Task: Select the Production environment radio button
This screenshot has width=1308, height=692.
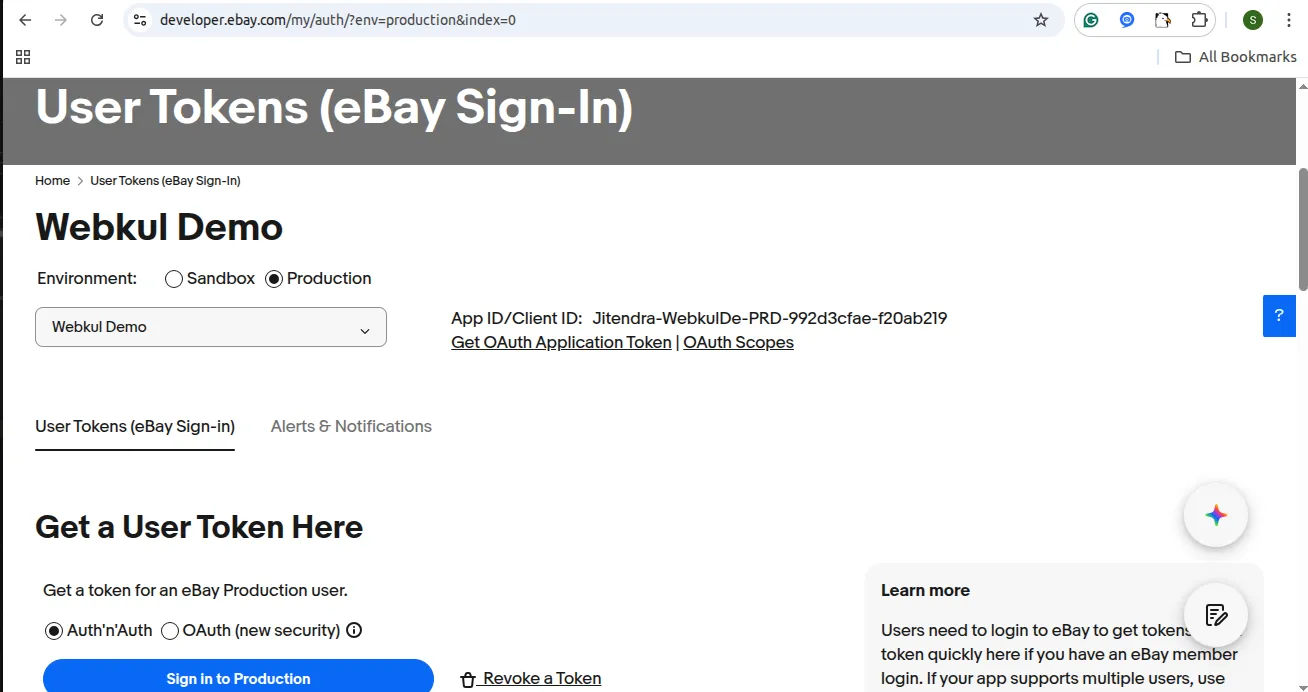Action: (274, 279)
